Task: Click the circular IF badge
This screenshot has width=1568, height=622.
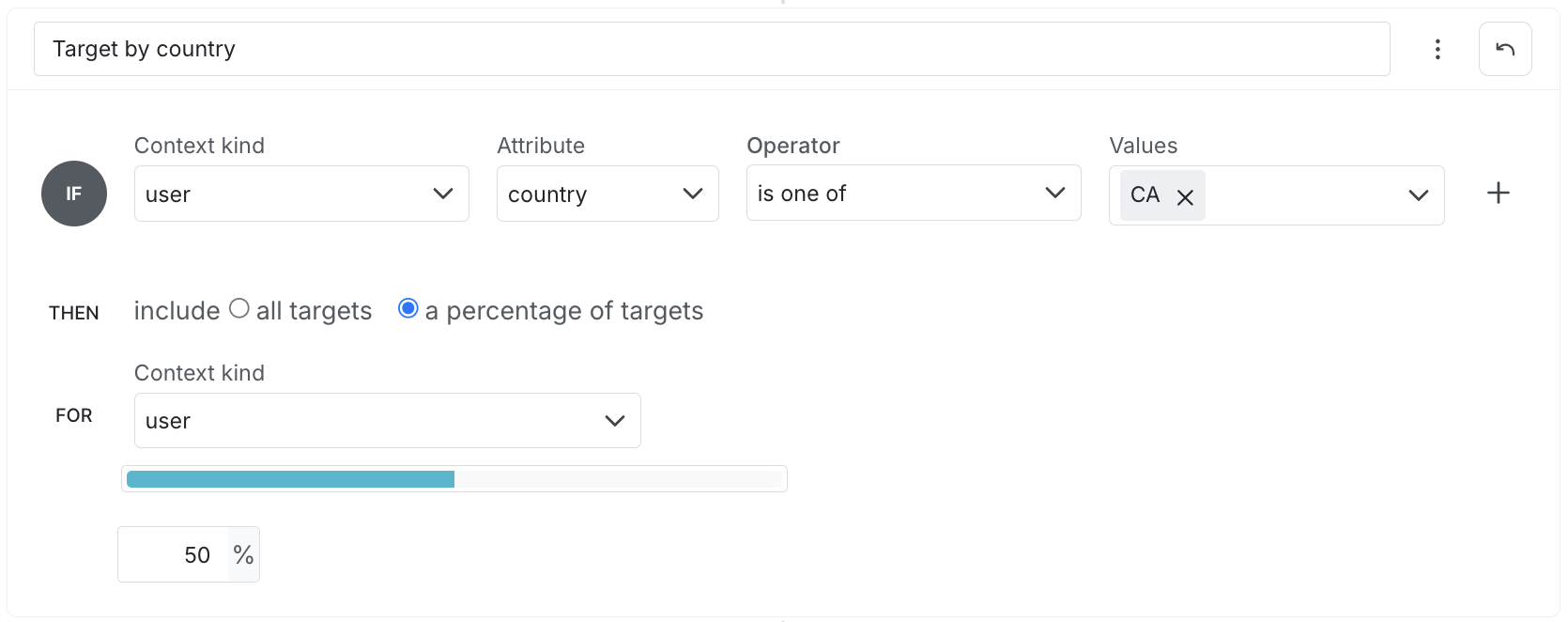Action: (74, 194)
